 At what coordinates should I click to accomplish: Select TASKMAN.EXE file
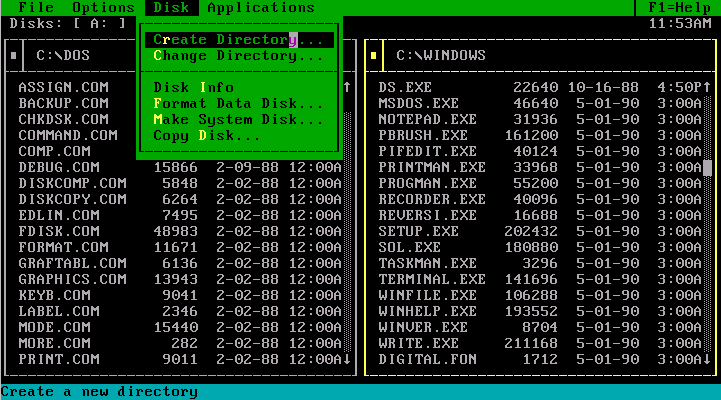(x=541, y=263)
